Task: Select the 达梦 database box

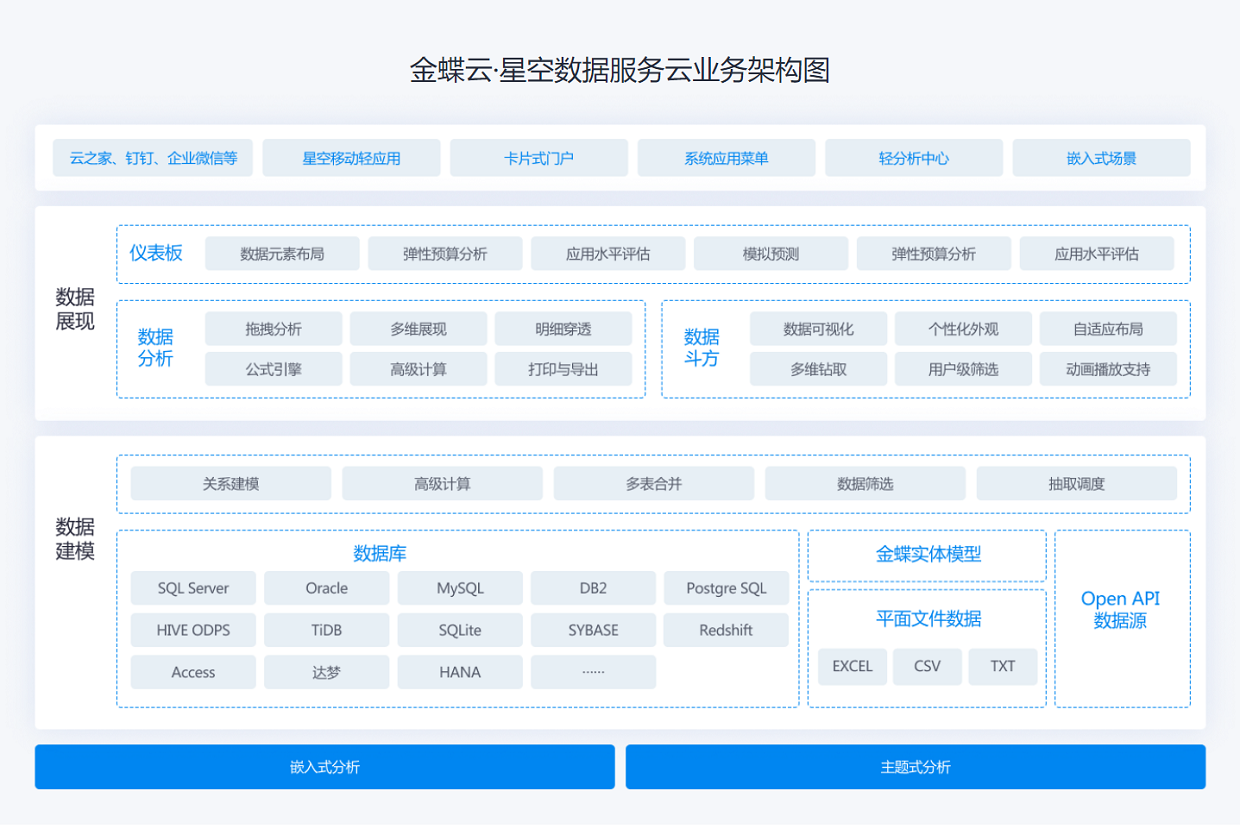Action: click(327, 672)
